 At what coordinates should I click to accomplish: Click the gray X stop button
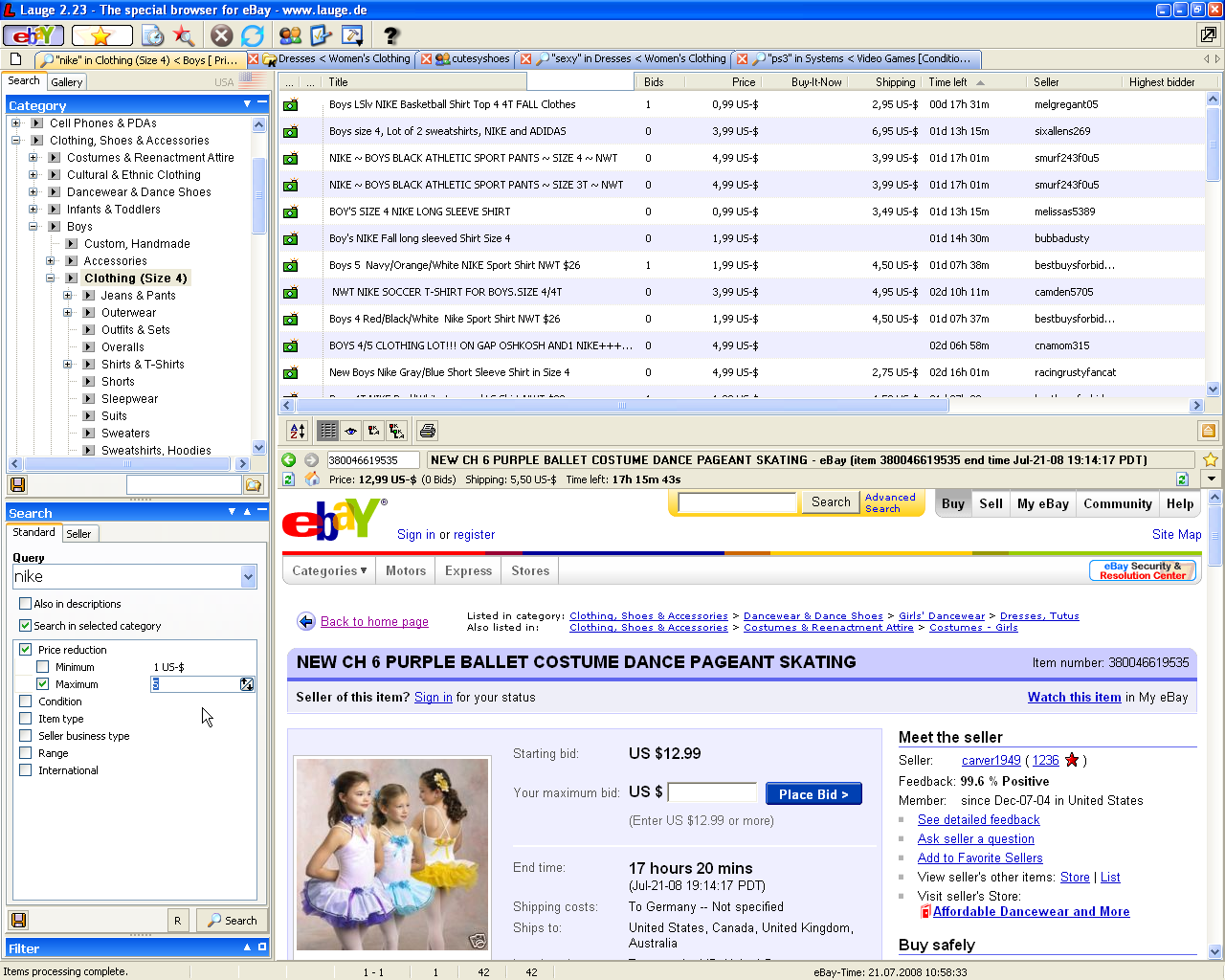point(221,36)
